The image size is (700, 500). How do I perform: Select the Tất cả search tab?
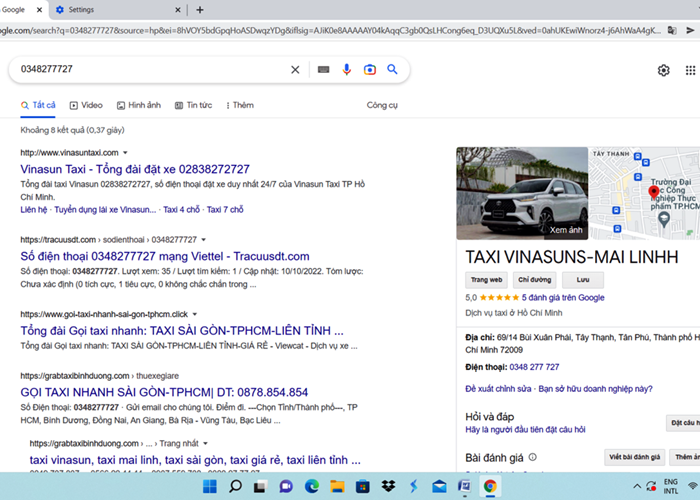[x=38, y=105]
